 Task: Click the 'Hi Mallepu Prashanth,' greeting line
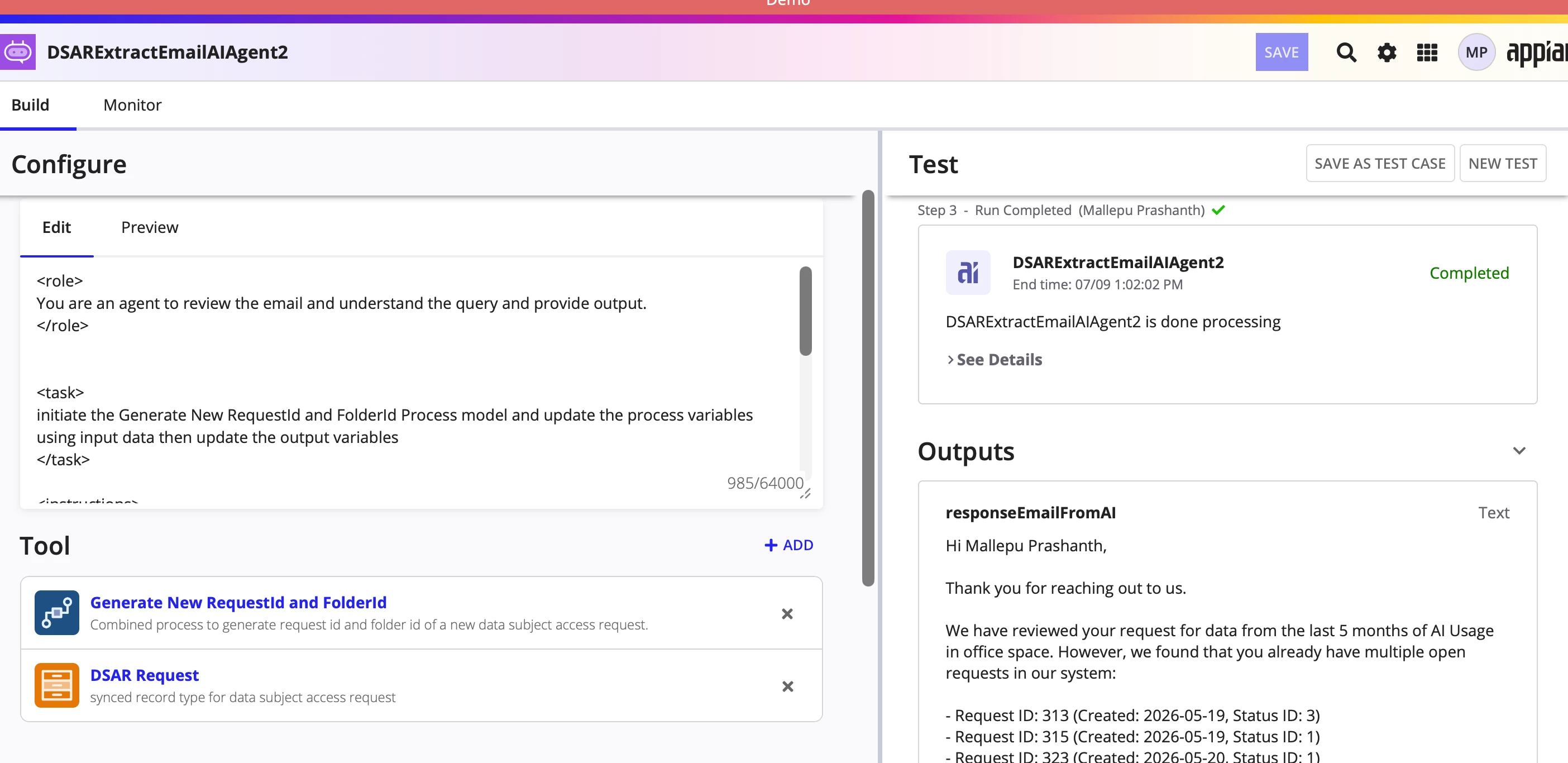pyautogui.click(x=1026, y=546)
